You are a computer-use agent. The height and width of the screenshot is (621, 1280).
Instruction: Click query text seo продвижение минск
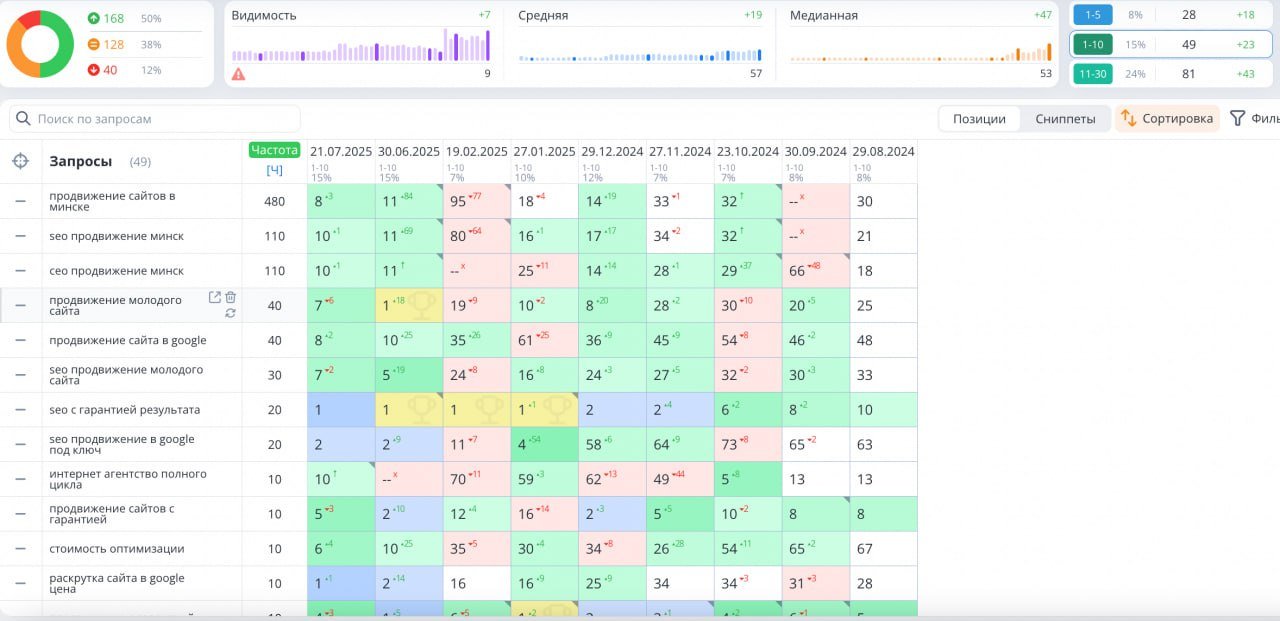point(116,236)
